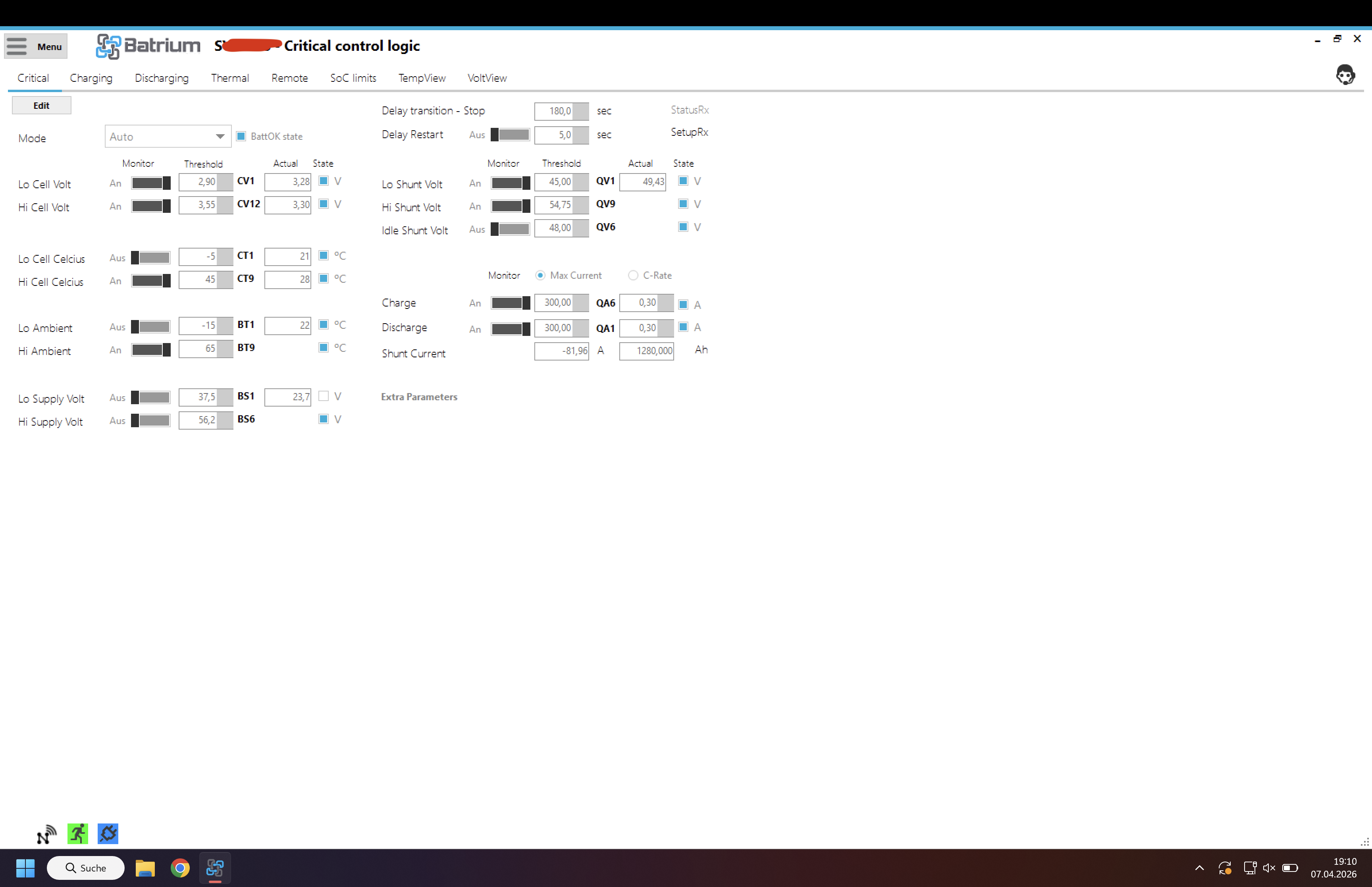Select the C-Rate radio button
Screen dimensions: 1372x887
tap(633, 275)
